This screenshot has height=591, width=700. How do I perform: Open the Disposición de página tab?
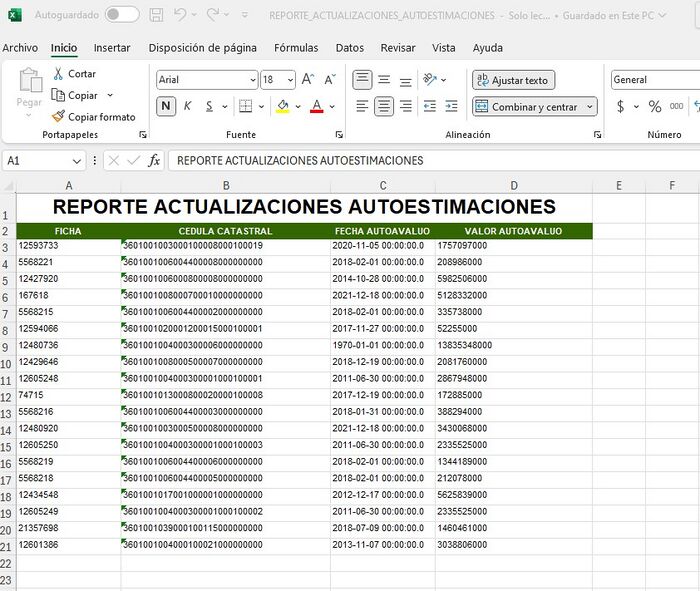pyautogui.click(x=202, y=48)
